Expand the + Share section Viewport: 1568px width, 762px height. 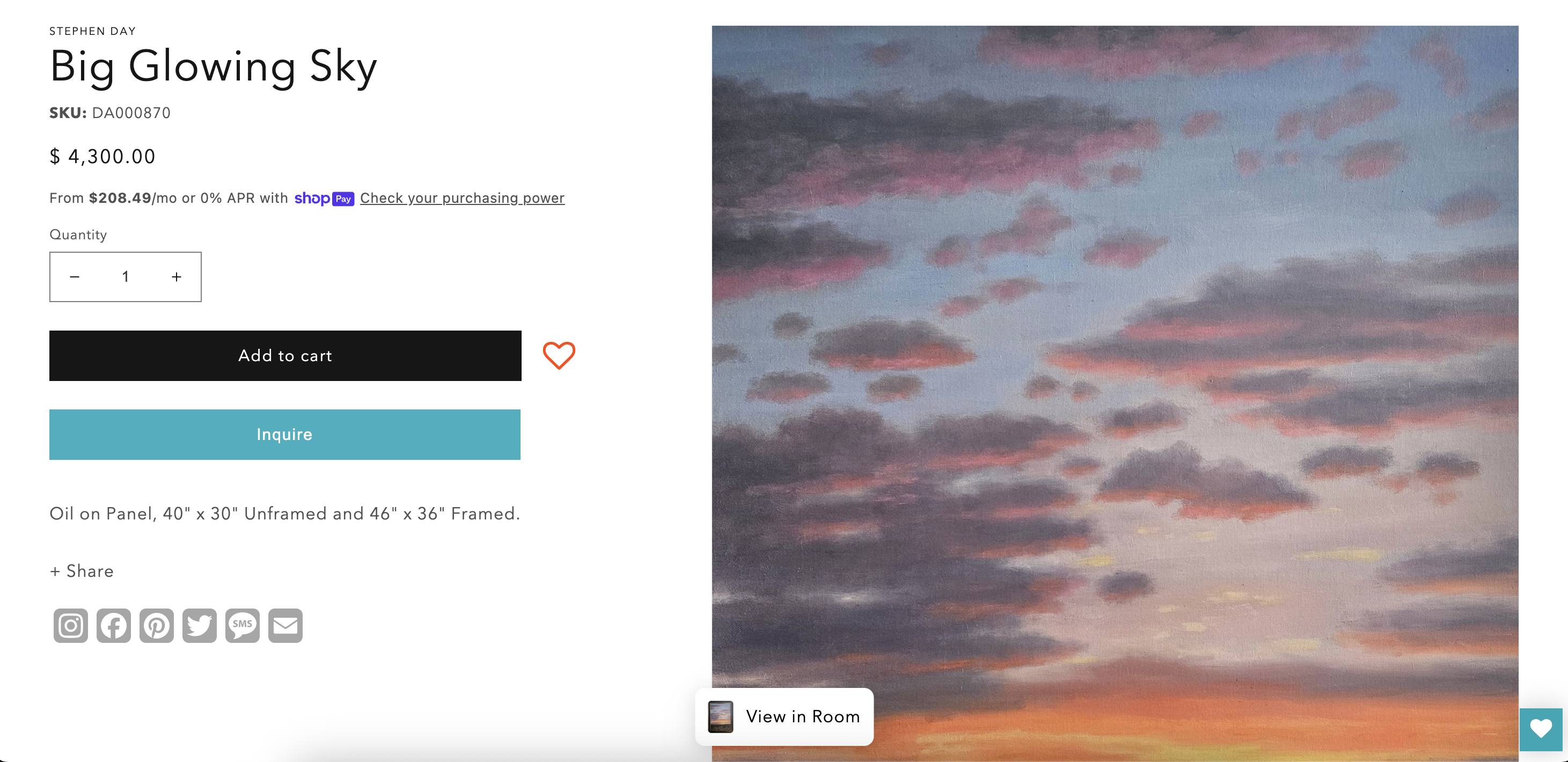[x=82, y=571]
